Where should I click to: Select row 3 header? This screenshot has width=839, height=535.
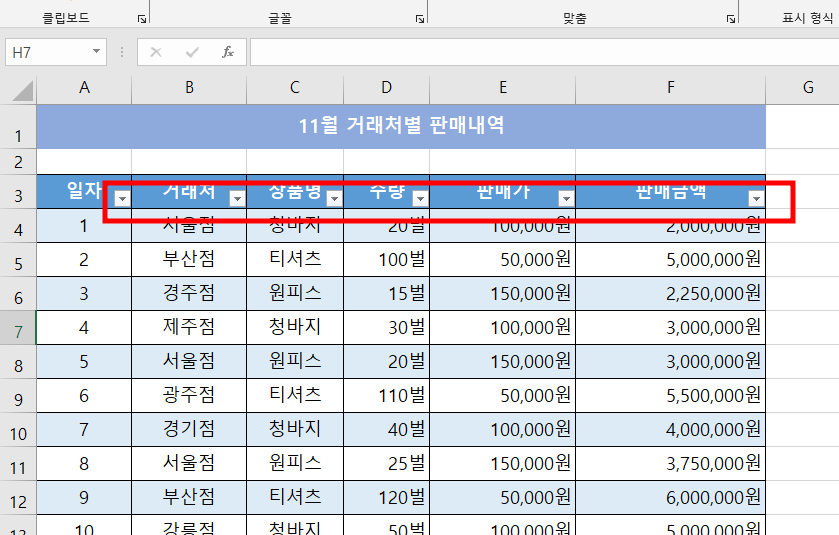point(18,192)
